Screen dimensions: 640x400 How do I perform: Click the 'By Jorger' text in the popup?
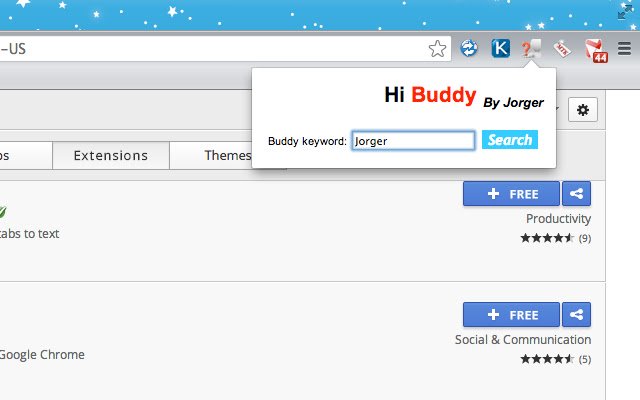coord(513,102)
